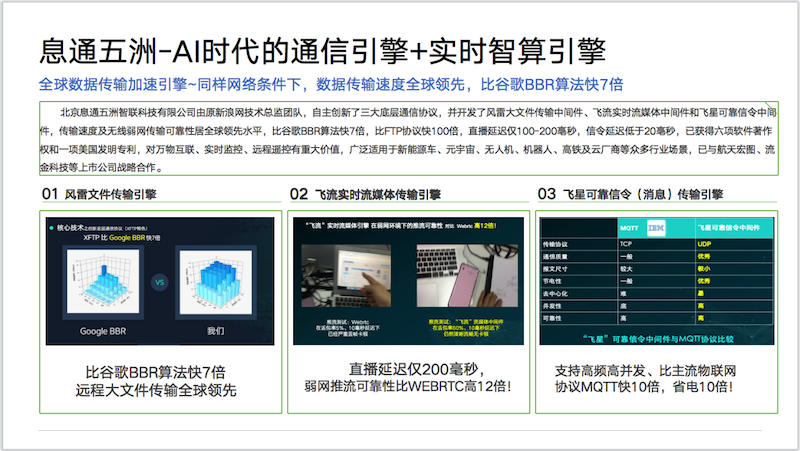Click the caption 支持高频高并发、比主流物联网
800x451 pixels.
(645, 370)
